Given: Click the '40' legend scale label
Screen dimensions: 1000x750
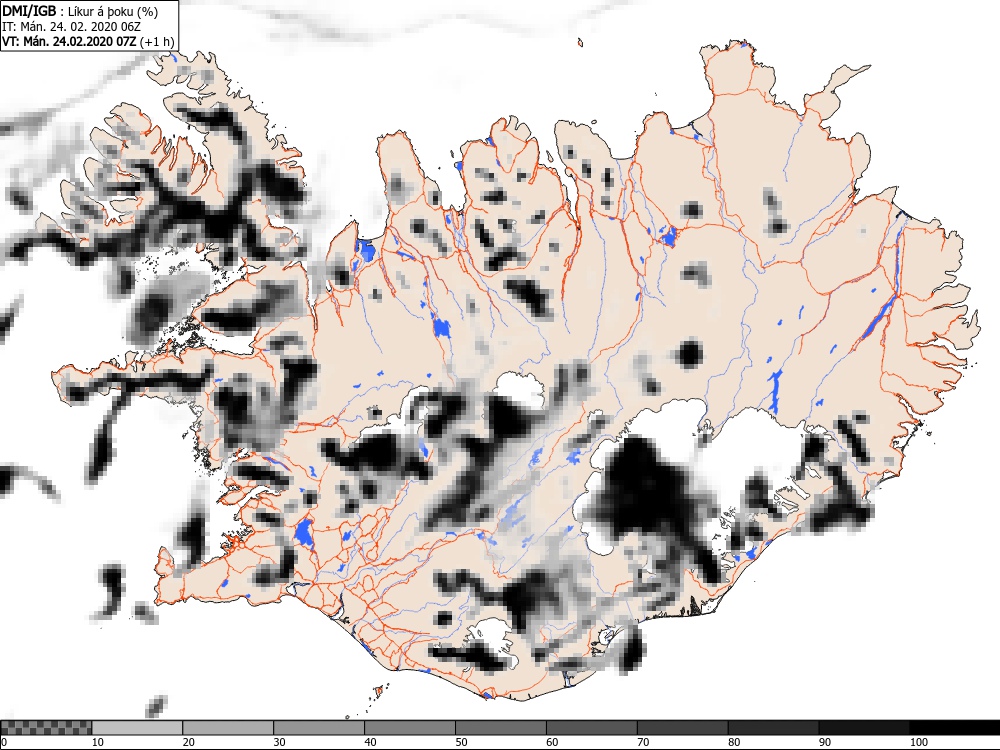Looking at the screenshot, I should pos(371,742).
